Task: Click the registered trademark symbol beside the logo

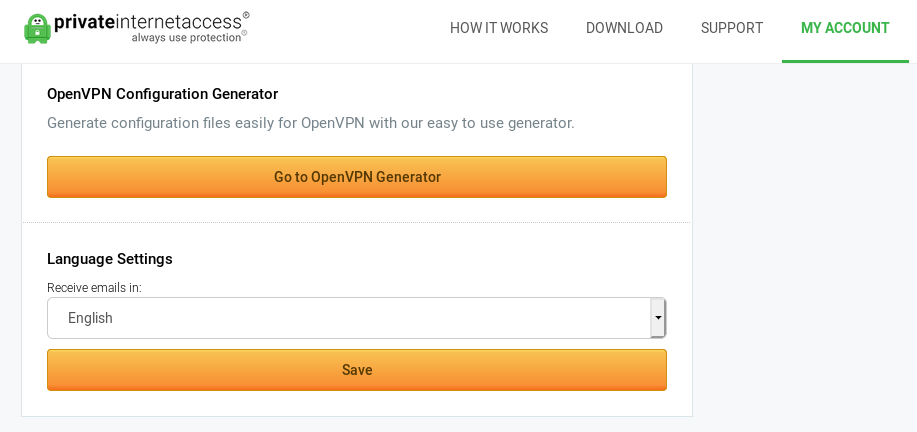Action: pos(246,15)
